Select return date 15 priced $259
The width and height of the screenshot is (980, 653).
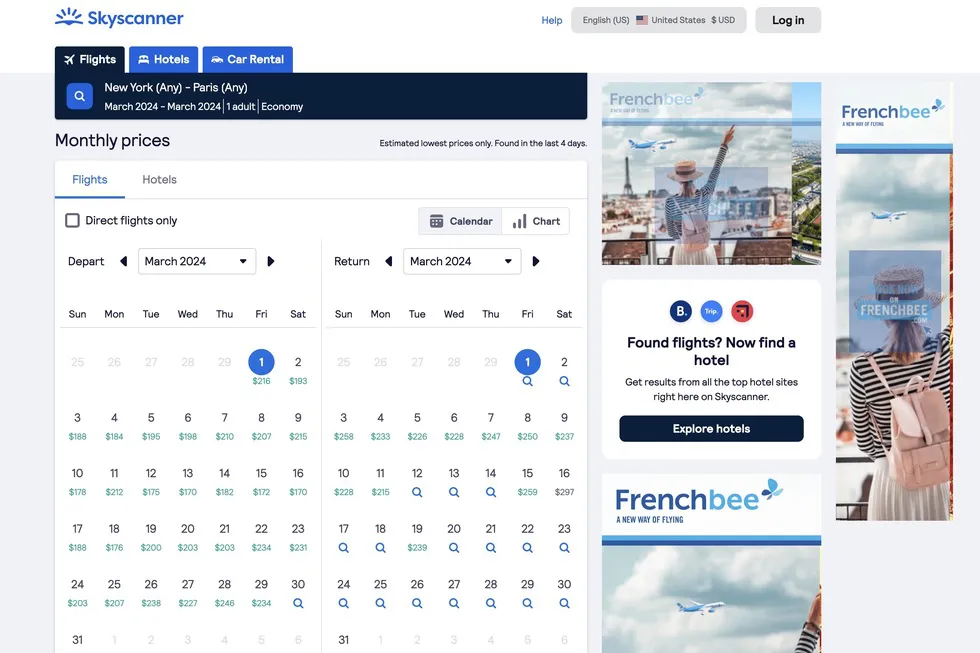[x=528, y=481]
